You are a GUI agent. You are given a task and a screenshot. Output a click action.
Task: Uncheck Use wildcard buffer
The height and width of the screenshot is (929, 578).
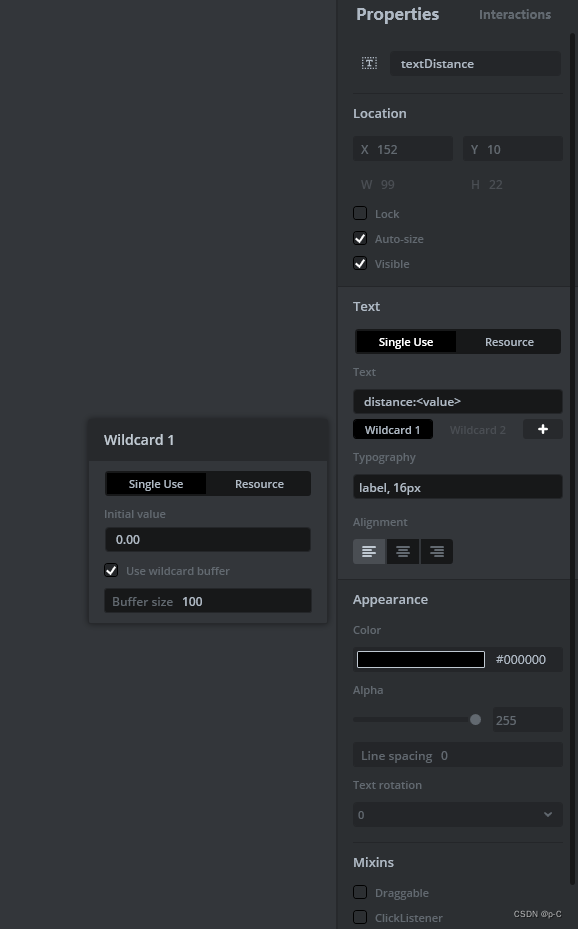[x=111, y=570]
